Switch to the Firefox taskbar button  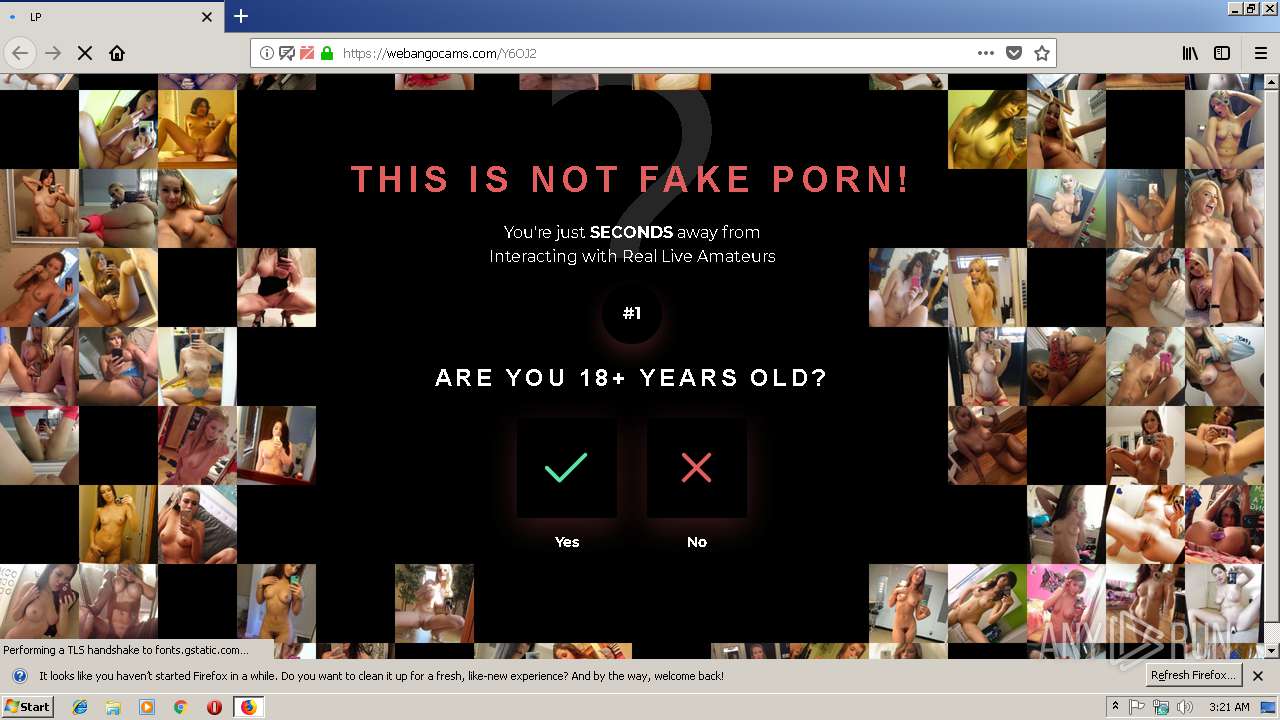pyautogui.click(x=248, y=707)
